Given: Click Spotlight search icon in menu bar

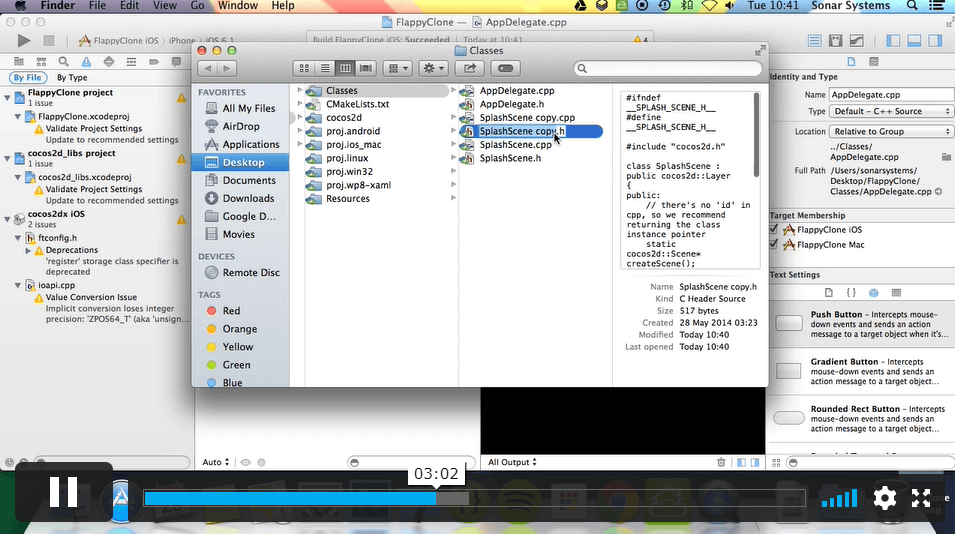Looking at the screenshot, I should [912, 5].
